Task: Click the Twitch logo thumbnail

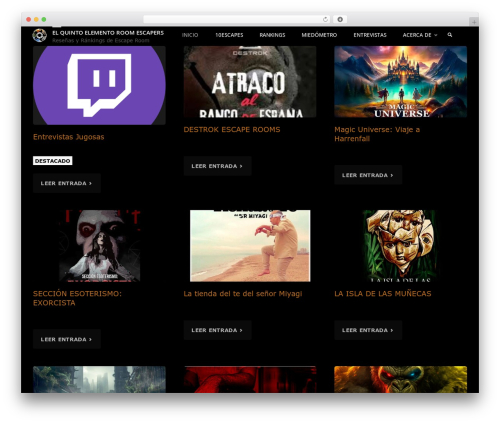Action: click(99, 85)
